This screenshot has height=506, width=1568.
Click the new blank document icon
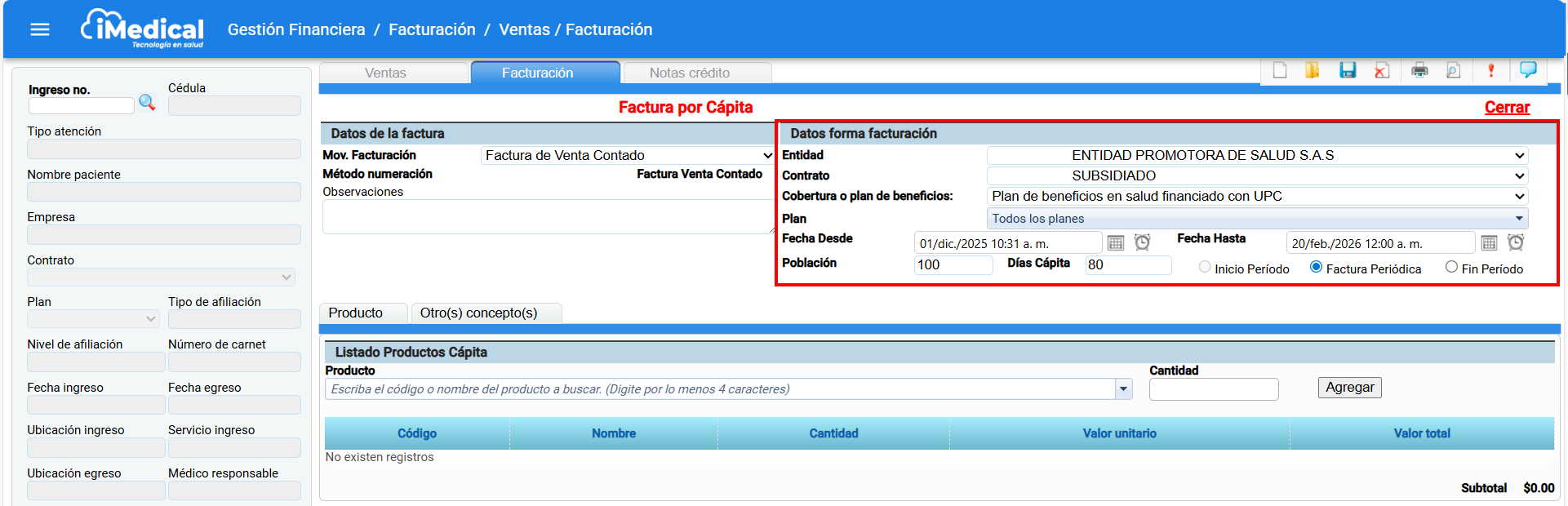(x=1280, y=71)
